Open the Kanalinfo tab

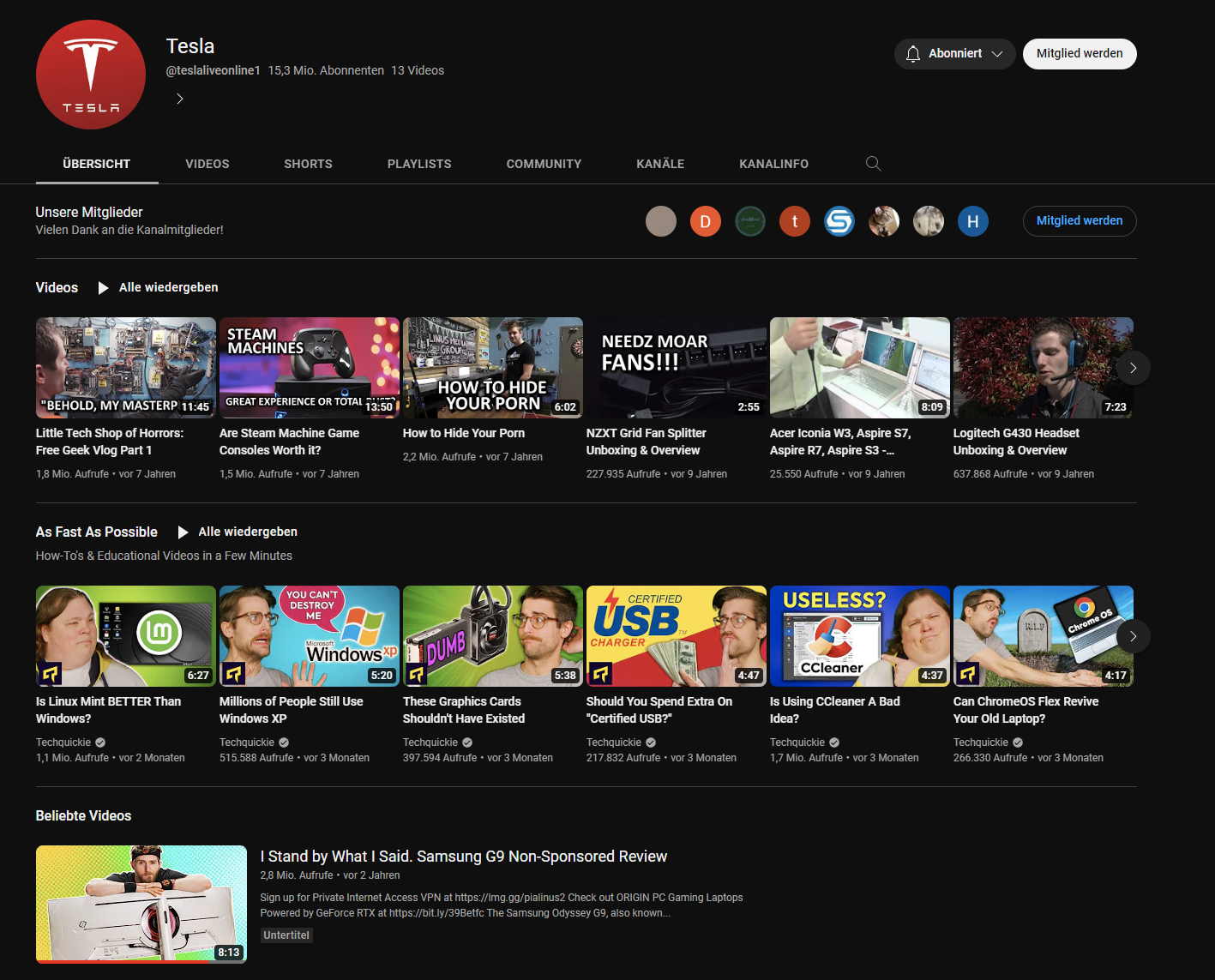[x=774, y=164]
